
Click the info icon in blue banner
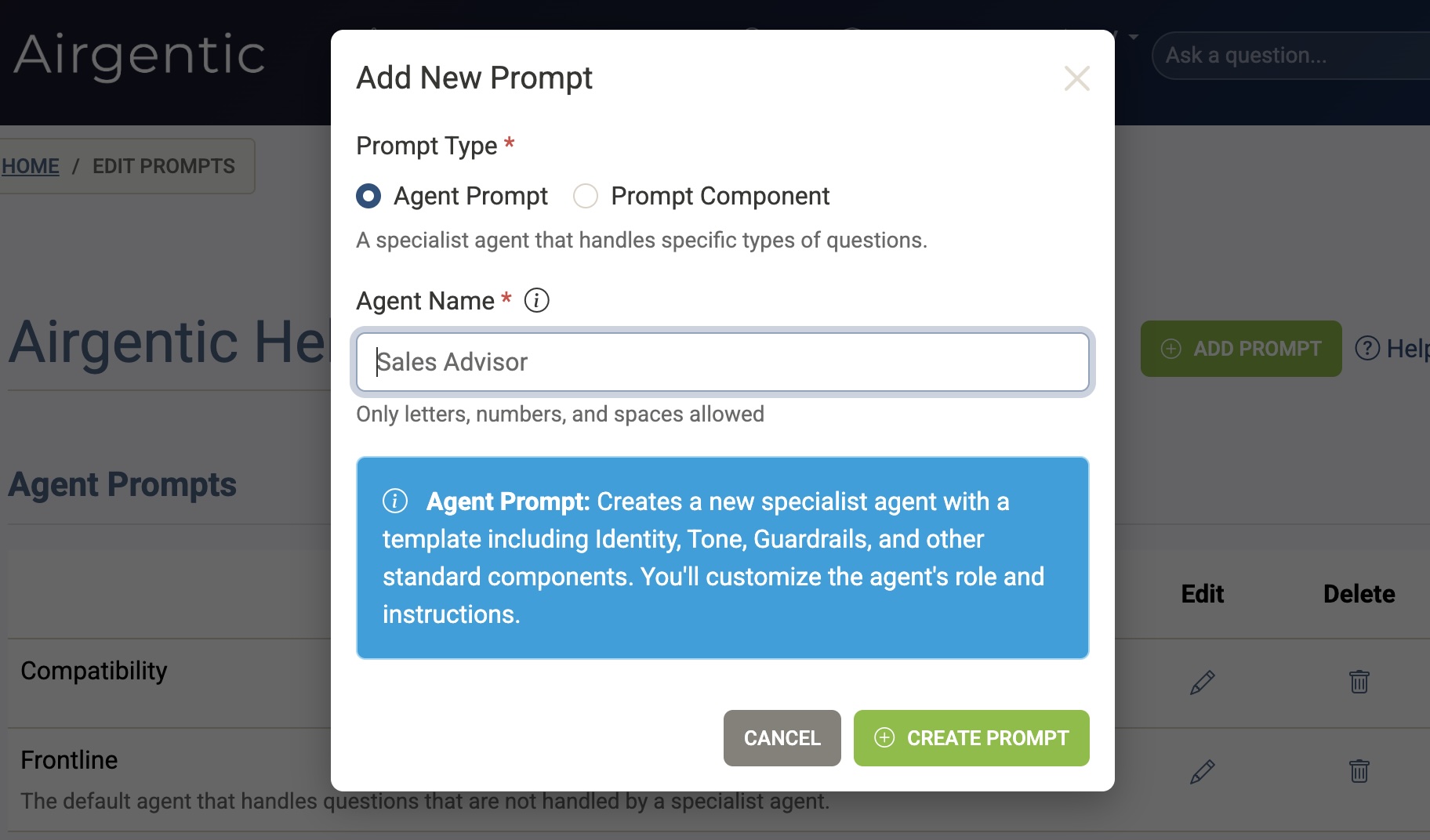(x=395, y=501)
